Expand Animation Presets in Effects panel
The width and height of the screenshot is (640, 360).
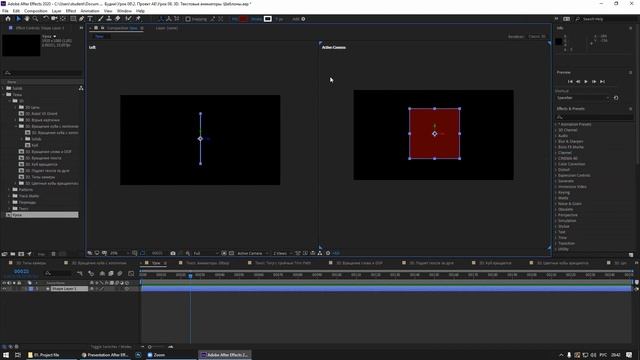pos(556,124)
